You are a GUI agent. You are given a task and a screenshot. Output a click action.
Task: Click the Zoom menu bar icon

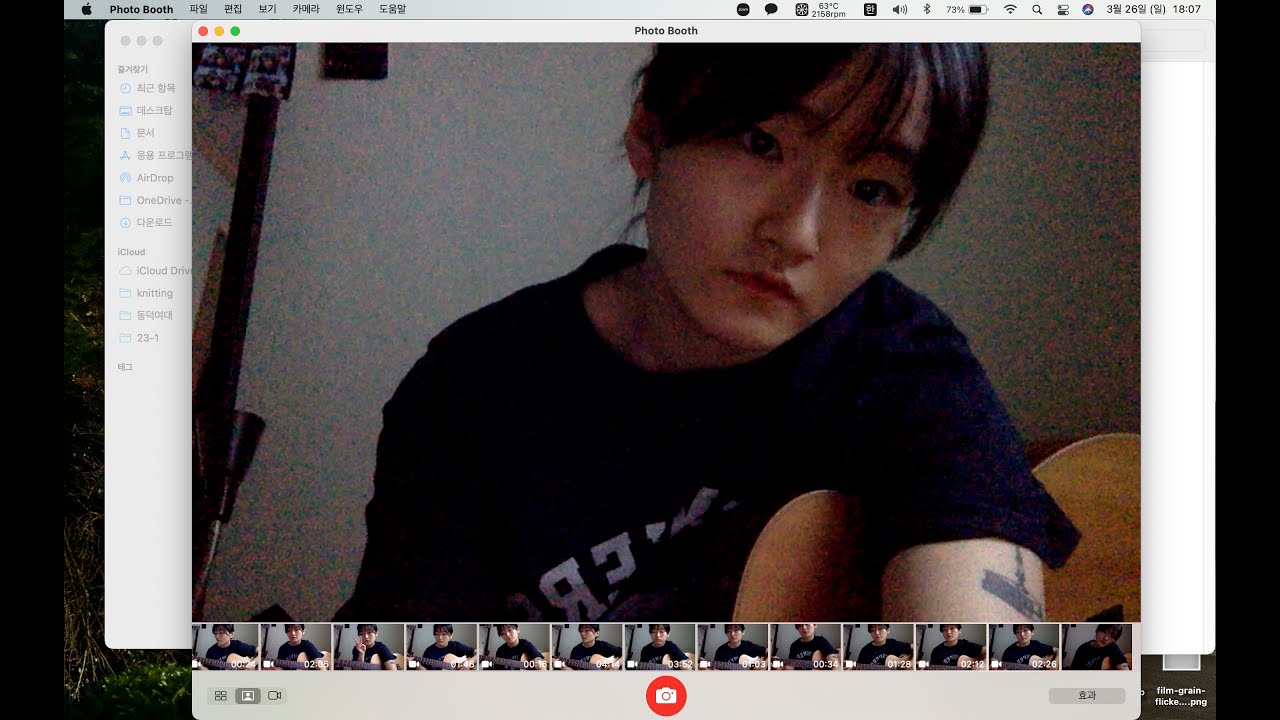pos(743,9)
